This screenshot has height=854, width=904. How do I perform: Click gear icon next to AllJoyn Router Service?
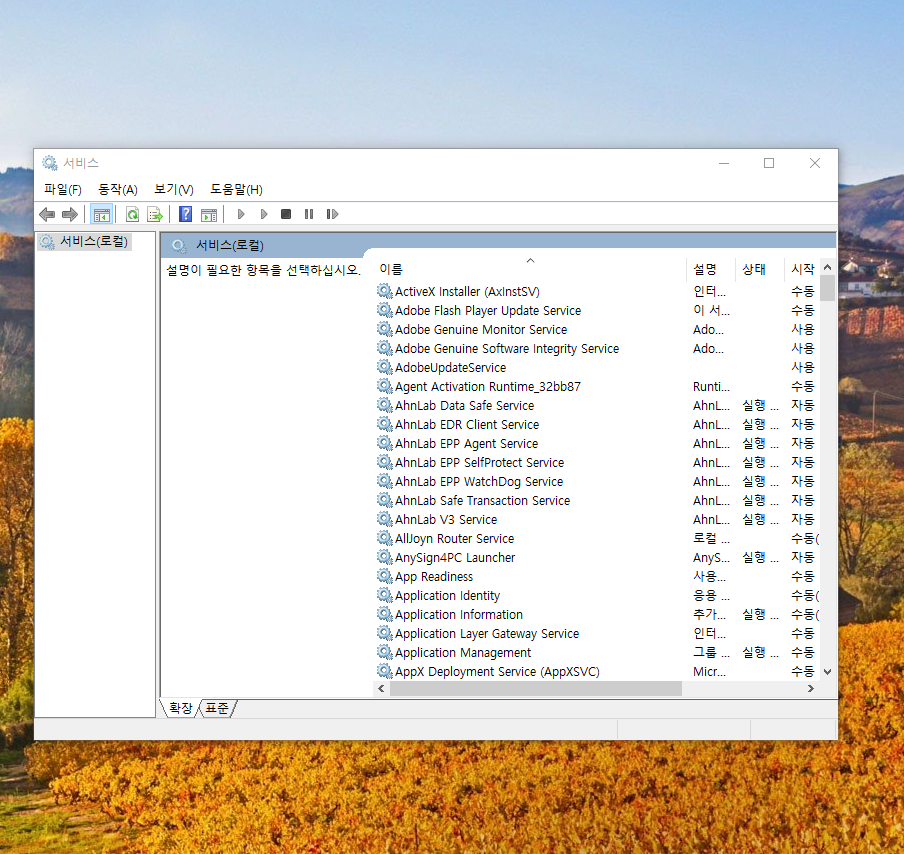coord(385,538)
